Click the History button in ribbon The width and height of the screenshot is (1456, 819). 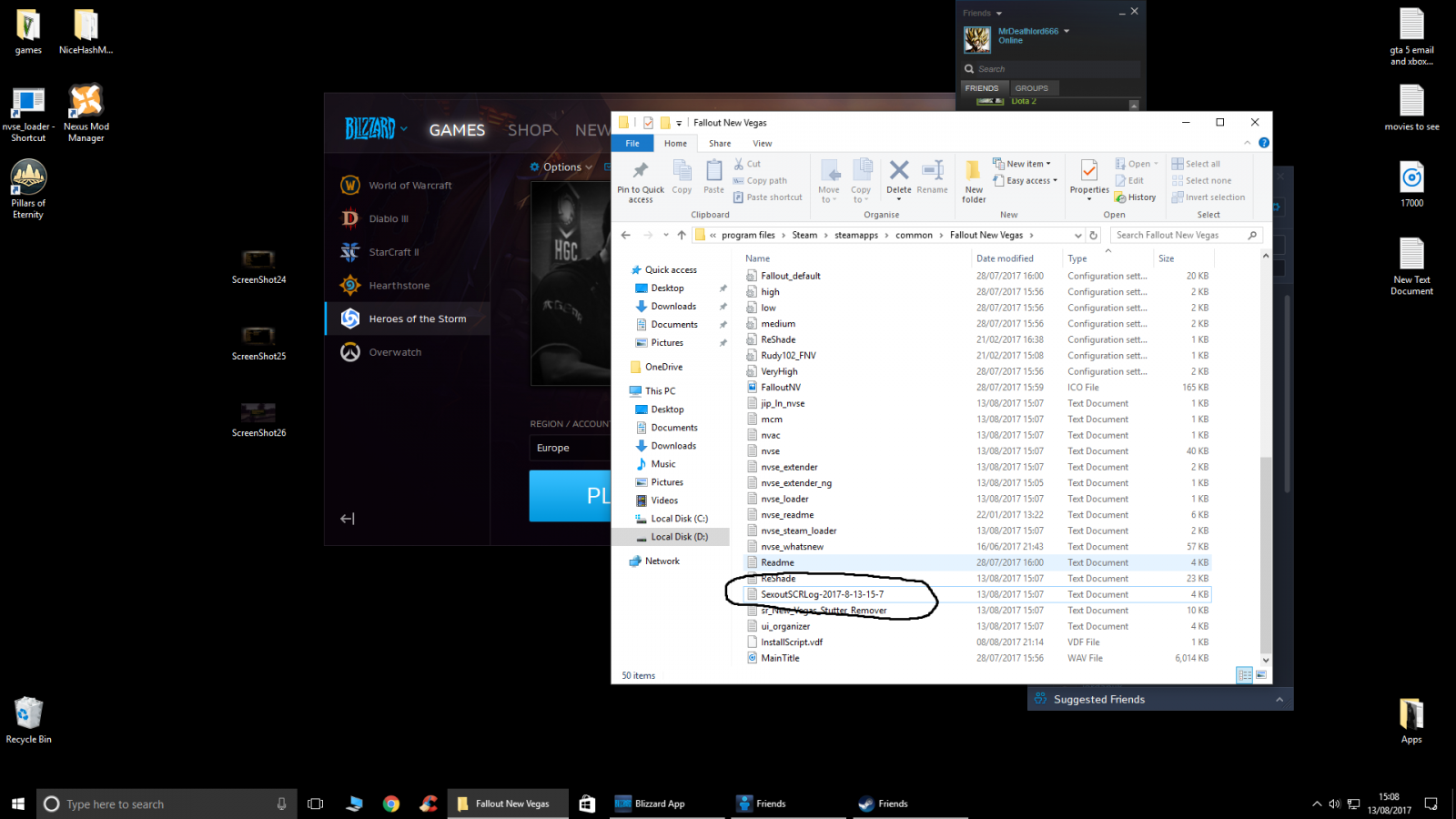click(x=1136, y=197)
